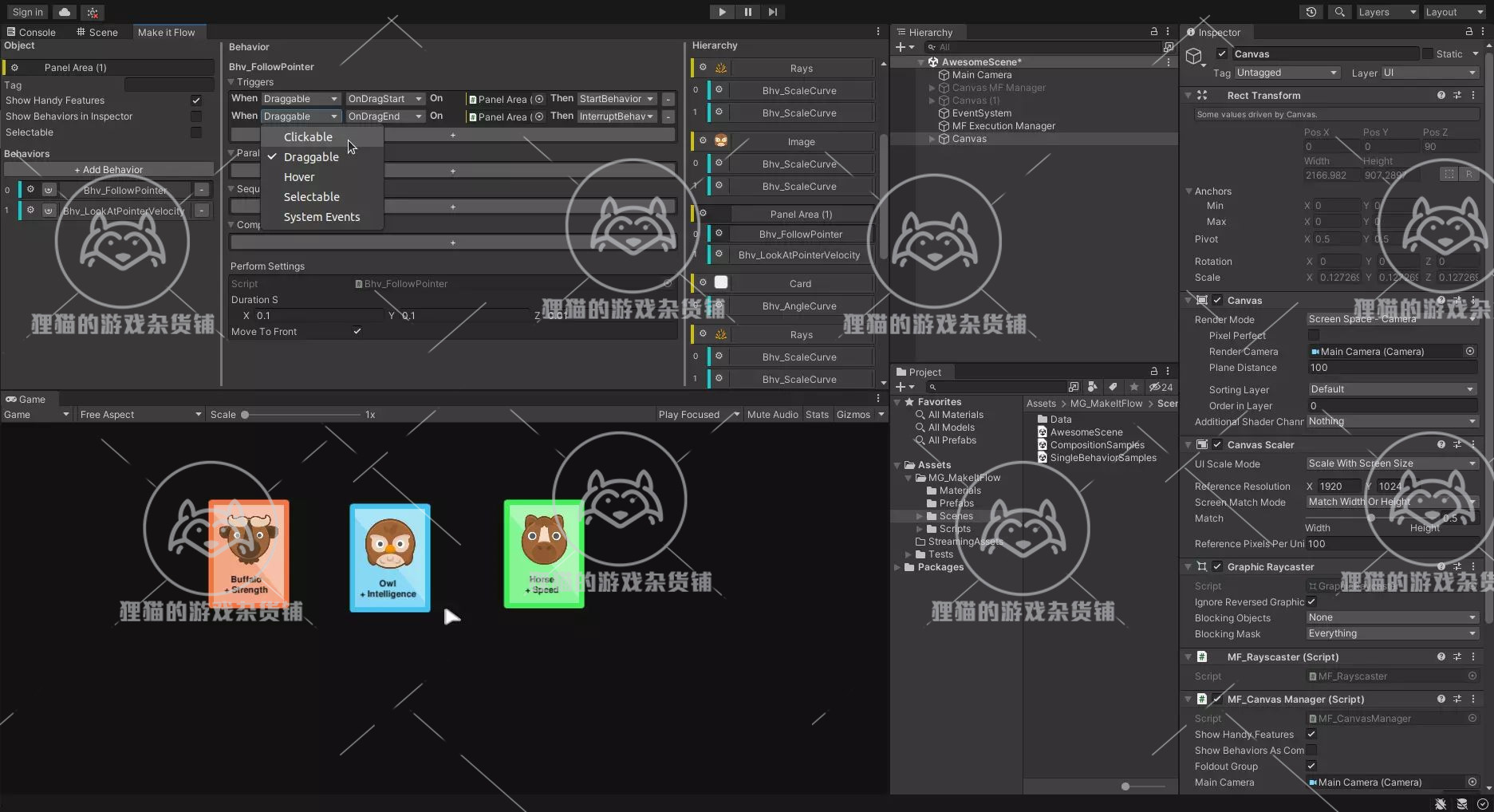Toggle the Move To Front checkbox
Screen dimensions: 1494x812
357,331
